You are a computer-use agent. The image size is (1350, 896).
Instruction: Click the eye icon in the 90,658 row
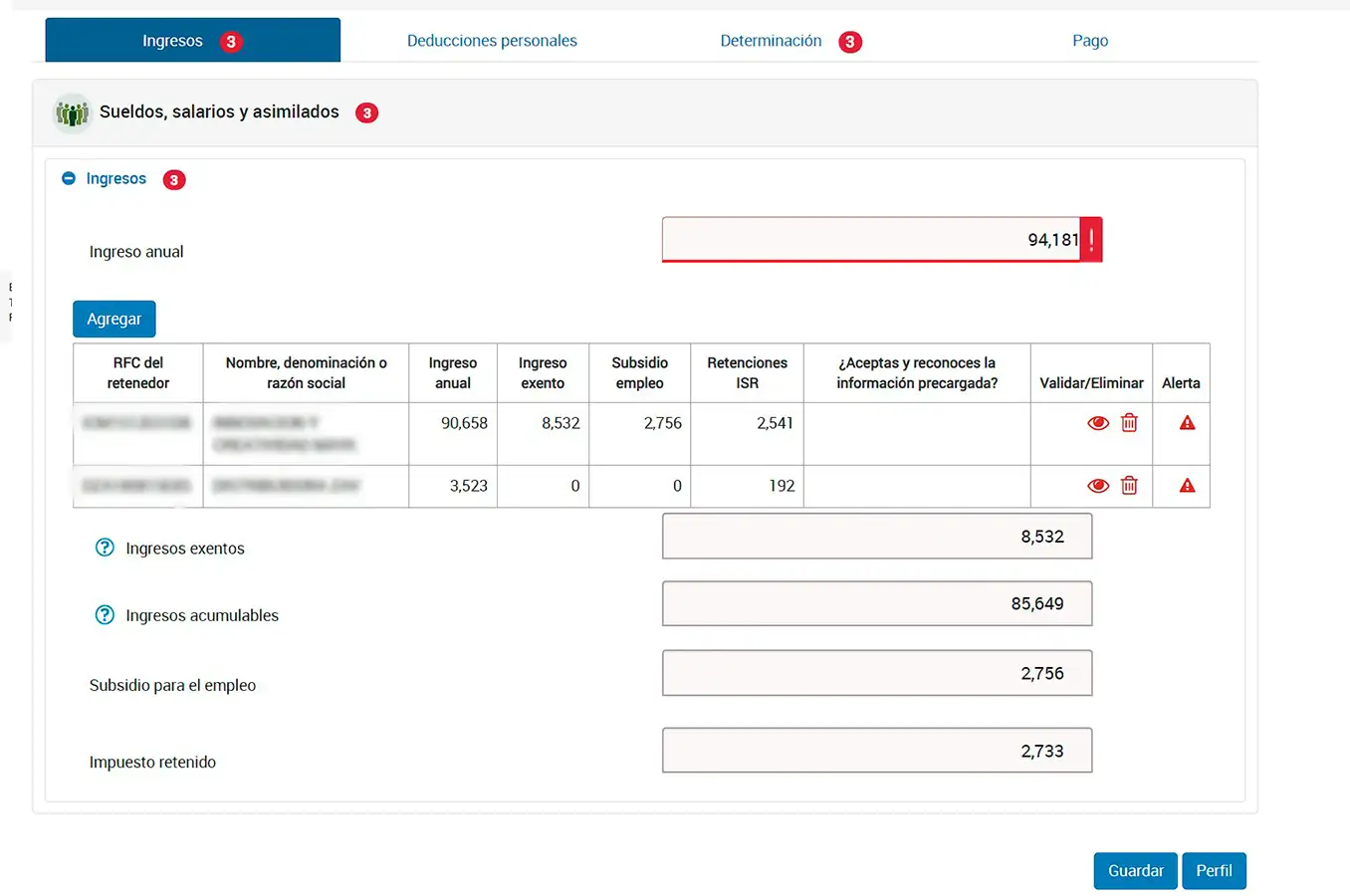[x=1097, y=423]
